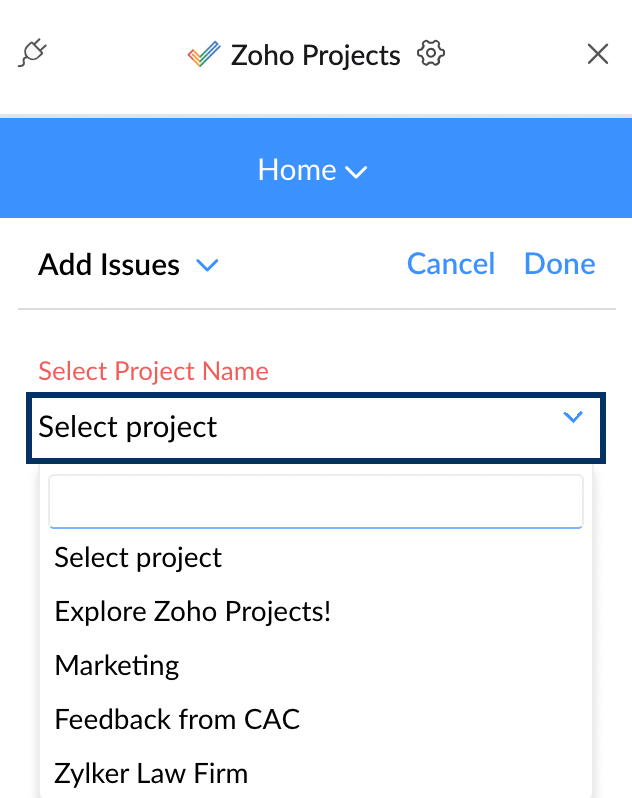Collapse the Select project combo box
Viewport: 632px width, 798px height.
315,428
